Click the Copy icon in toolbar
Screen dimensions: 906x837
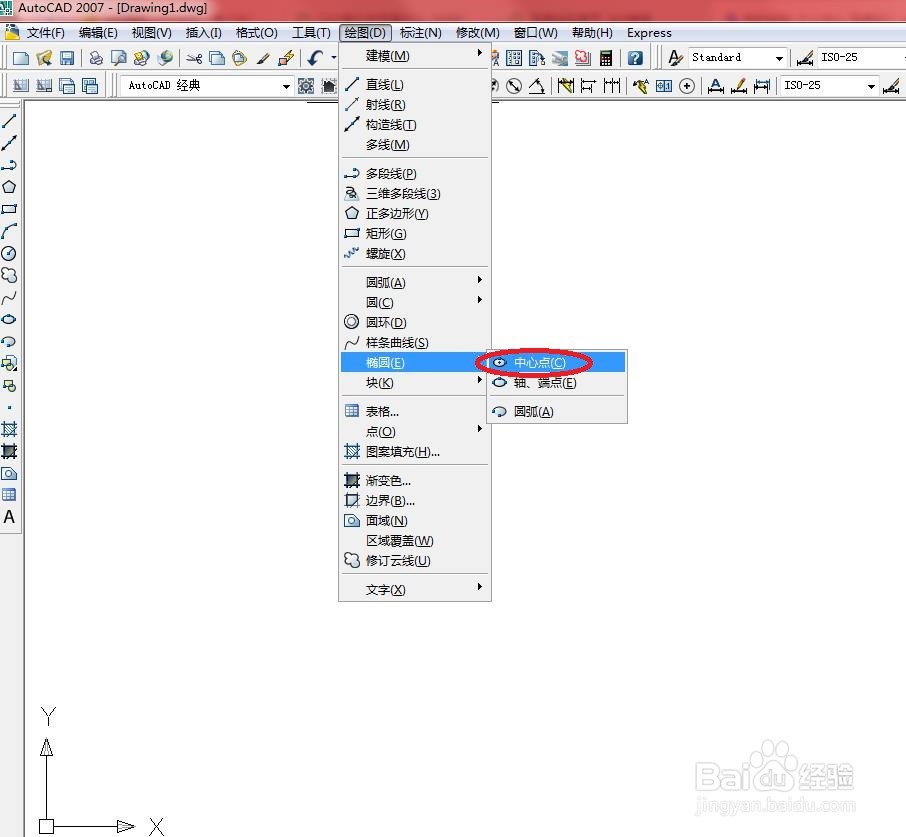click(x=217, y=58)
